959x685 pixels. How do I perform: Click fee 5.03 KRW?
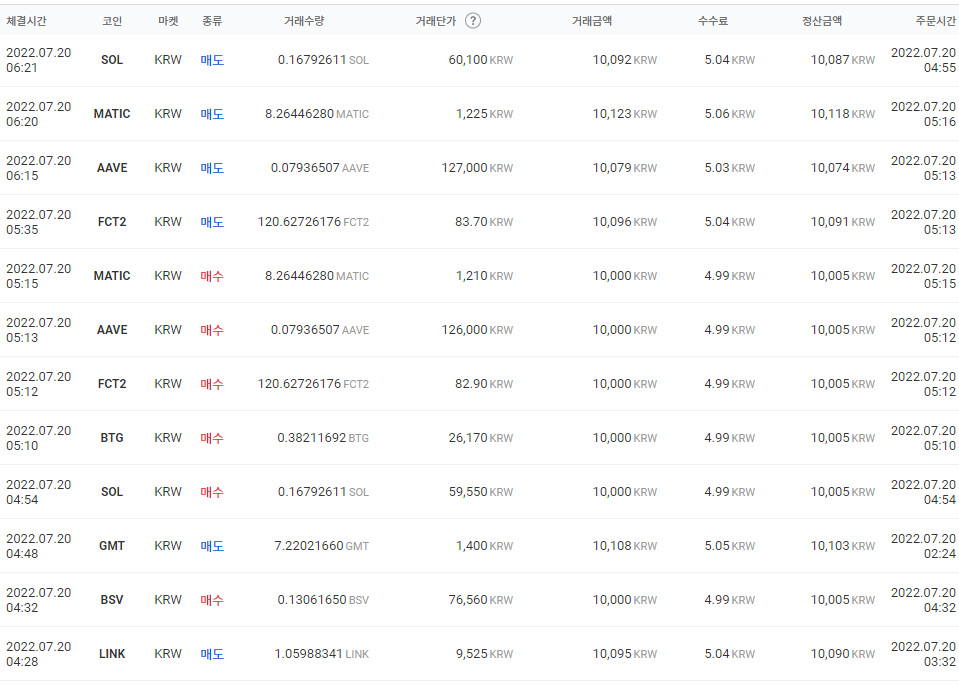[730, 168]
